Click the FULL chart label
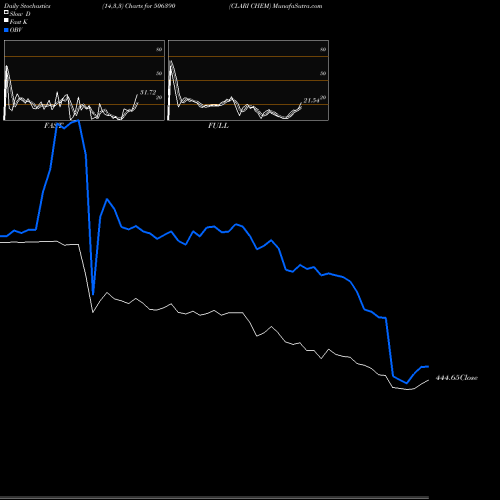The height and width of the screenshot is (500, 500). click(x=218, y=126)
